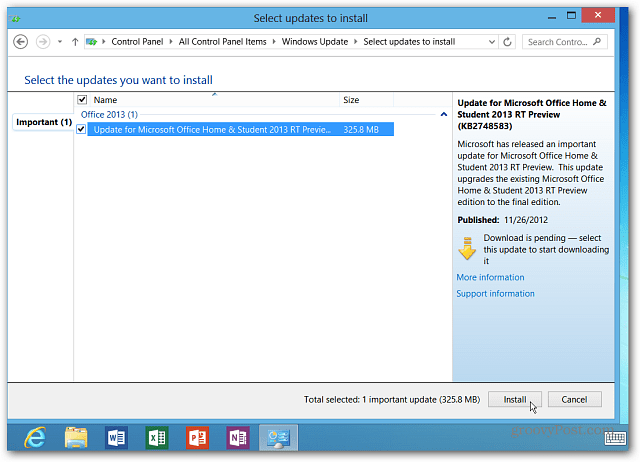Launch Word from the taskbar
The width and height of the screenshot is (640, 462).
116,438
